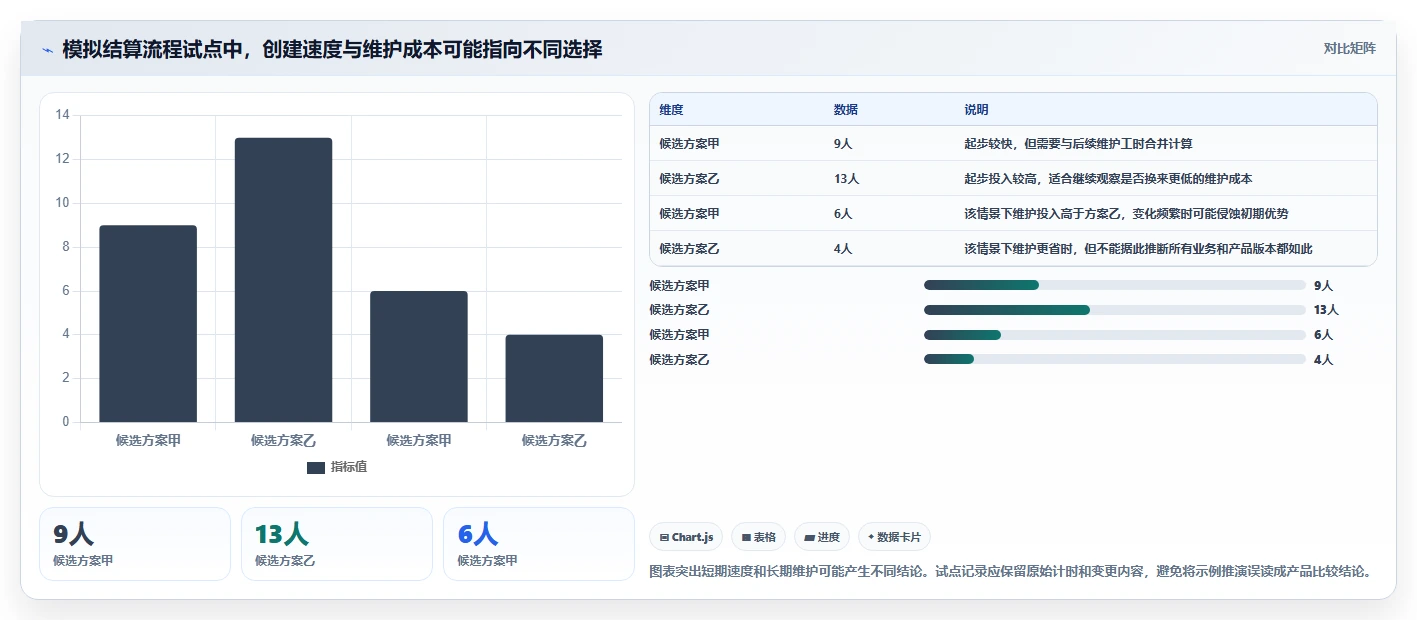Select the Chart.js tag pill
Screen dimensions: 1417x620
[686, 537]
